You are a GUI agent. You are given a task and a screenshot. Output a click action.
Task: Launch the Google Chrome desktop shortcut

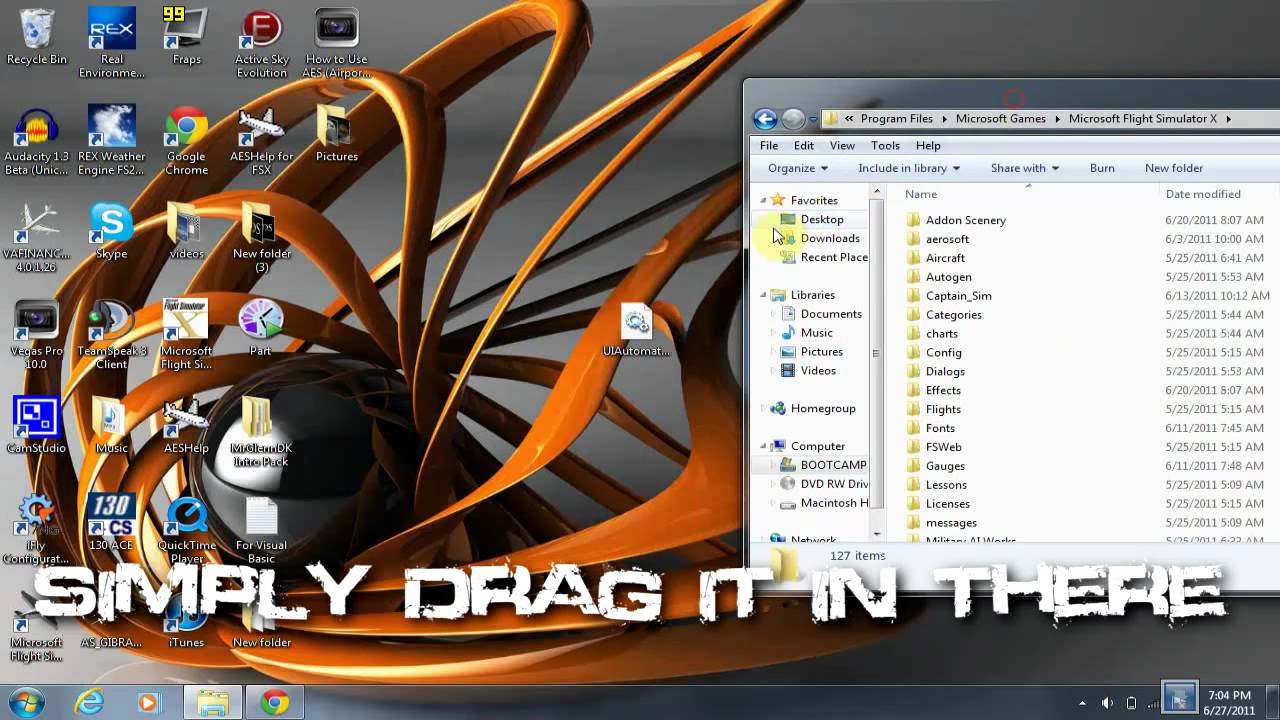186,140
